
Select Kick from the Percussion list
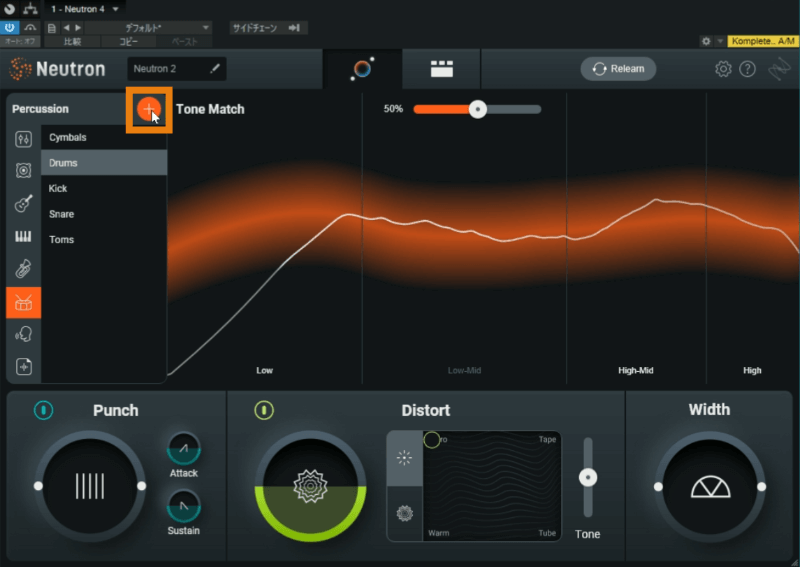click(104, 188)
